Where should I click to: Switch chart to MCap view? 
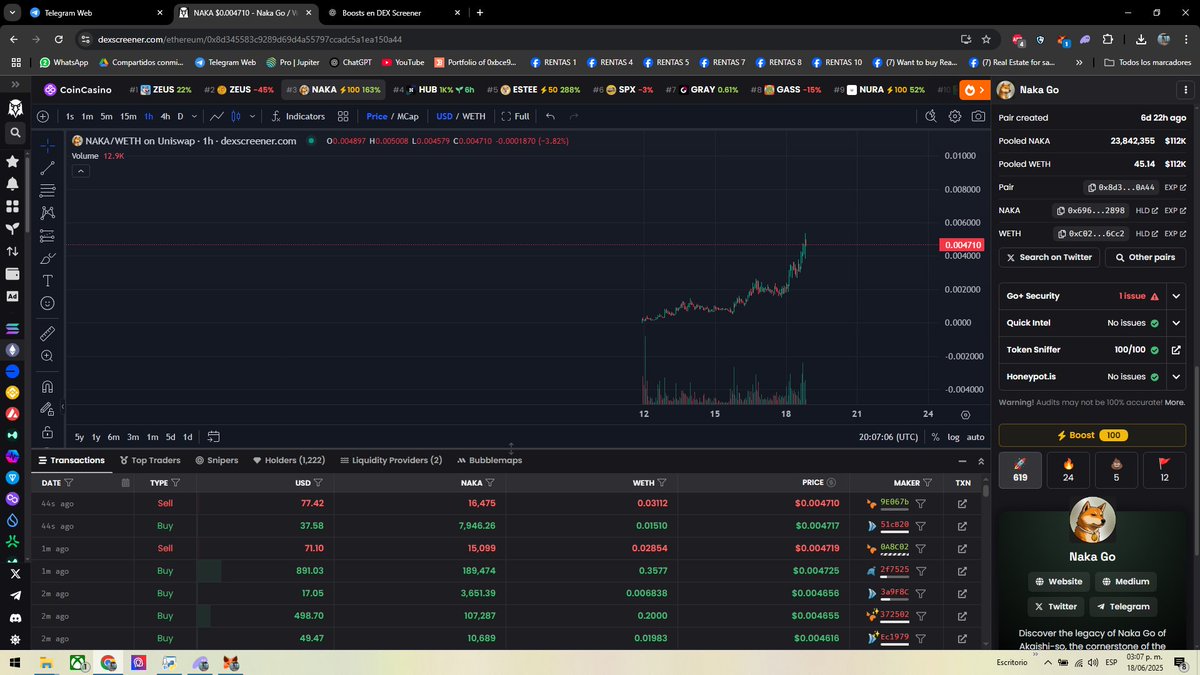(x=407, y=116)
